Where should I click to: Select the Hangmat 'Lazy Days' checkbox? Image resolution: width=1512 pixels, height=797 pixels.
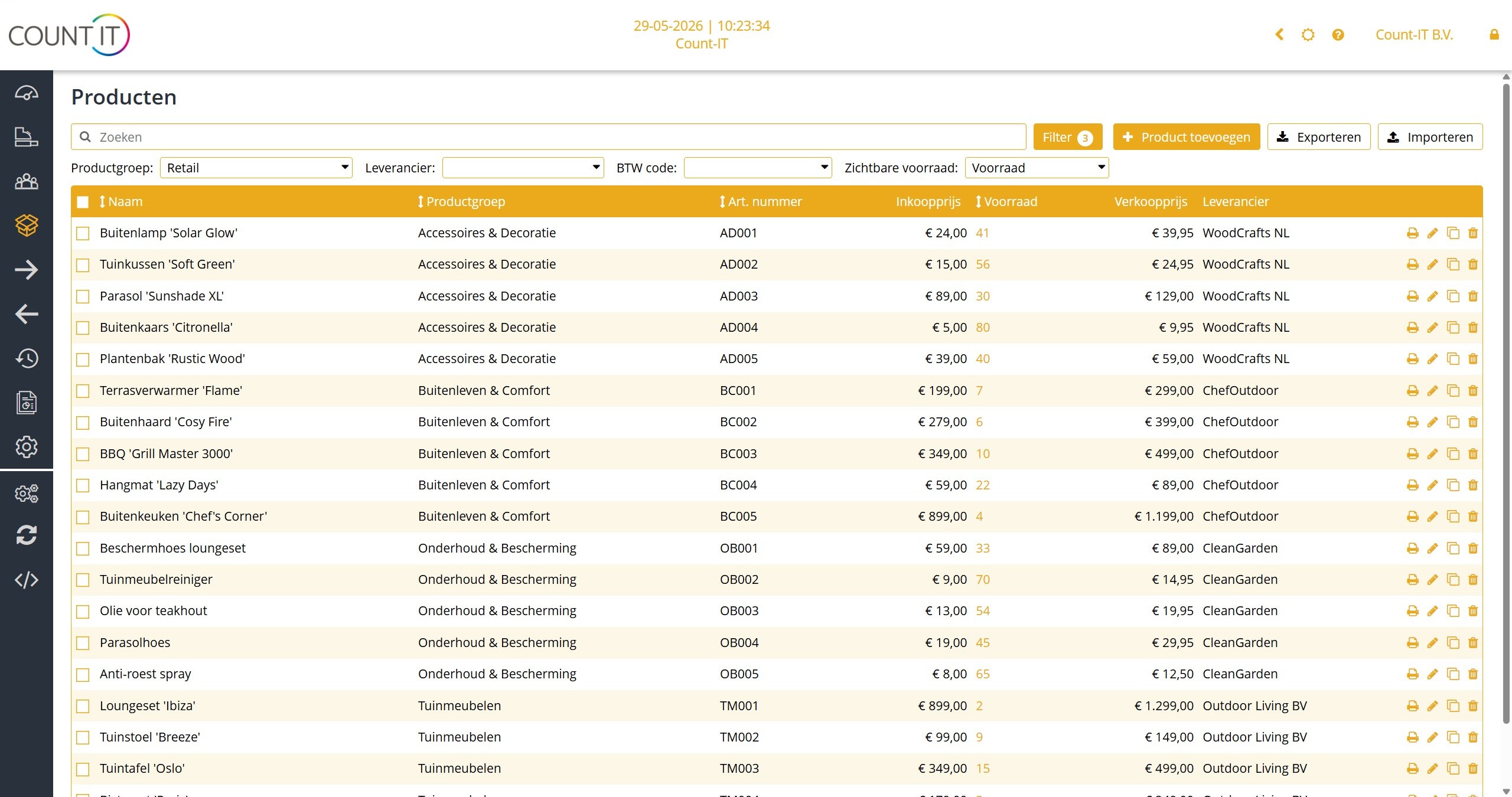83,486
